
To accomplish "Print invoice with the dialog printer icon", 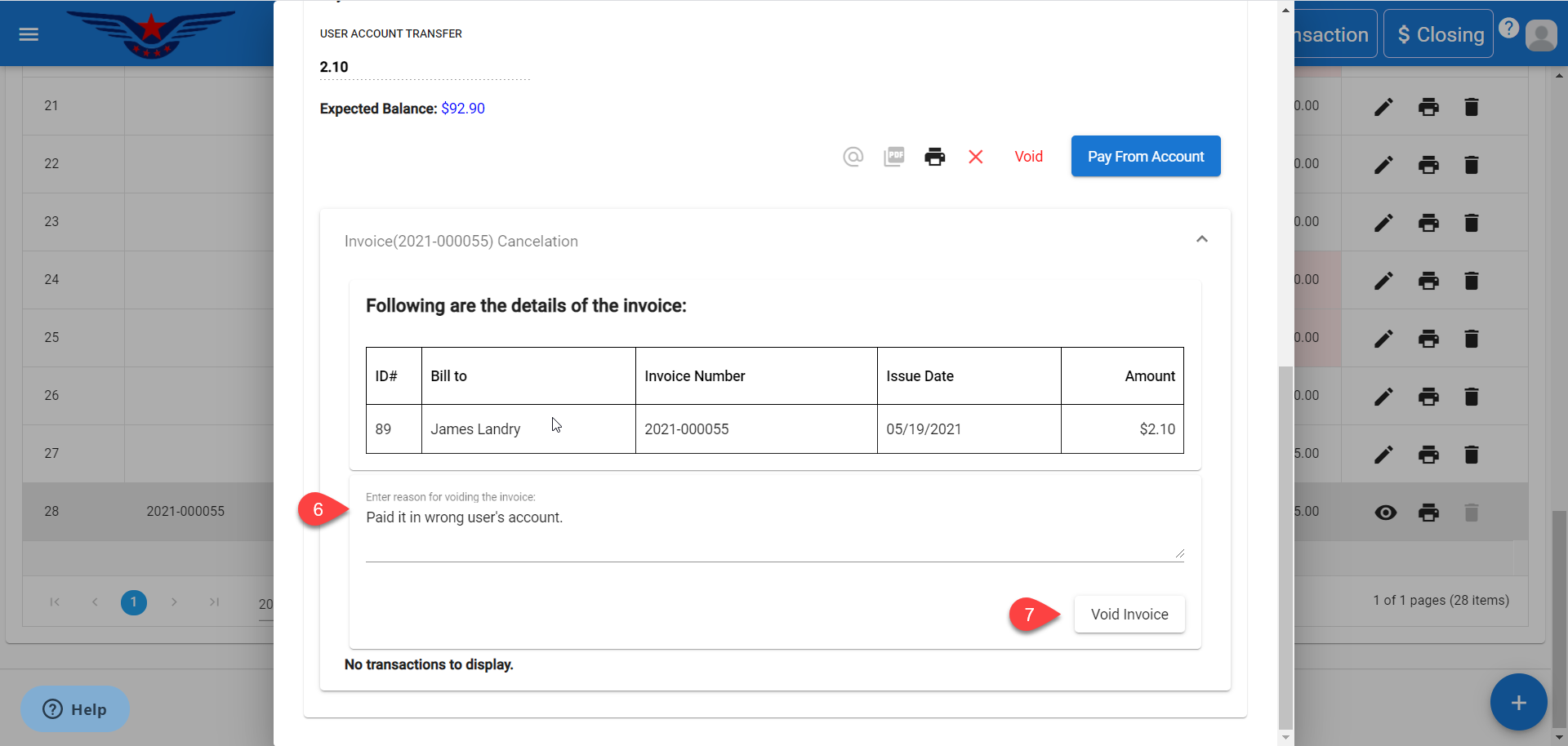I will [x=934, y=157].
